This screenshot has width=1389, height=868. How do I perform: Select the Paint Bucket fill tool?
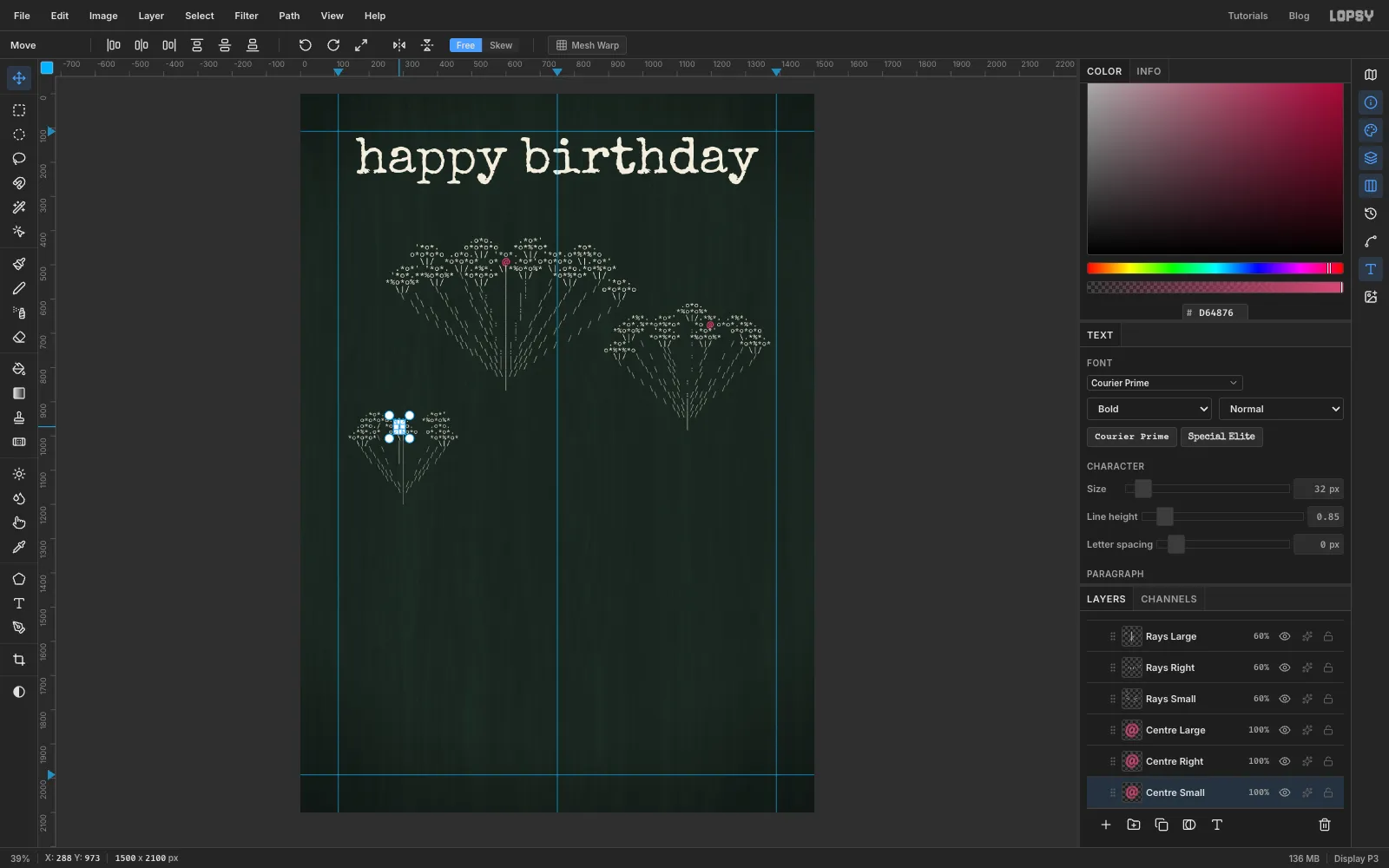point(19,369)
